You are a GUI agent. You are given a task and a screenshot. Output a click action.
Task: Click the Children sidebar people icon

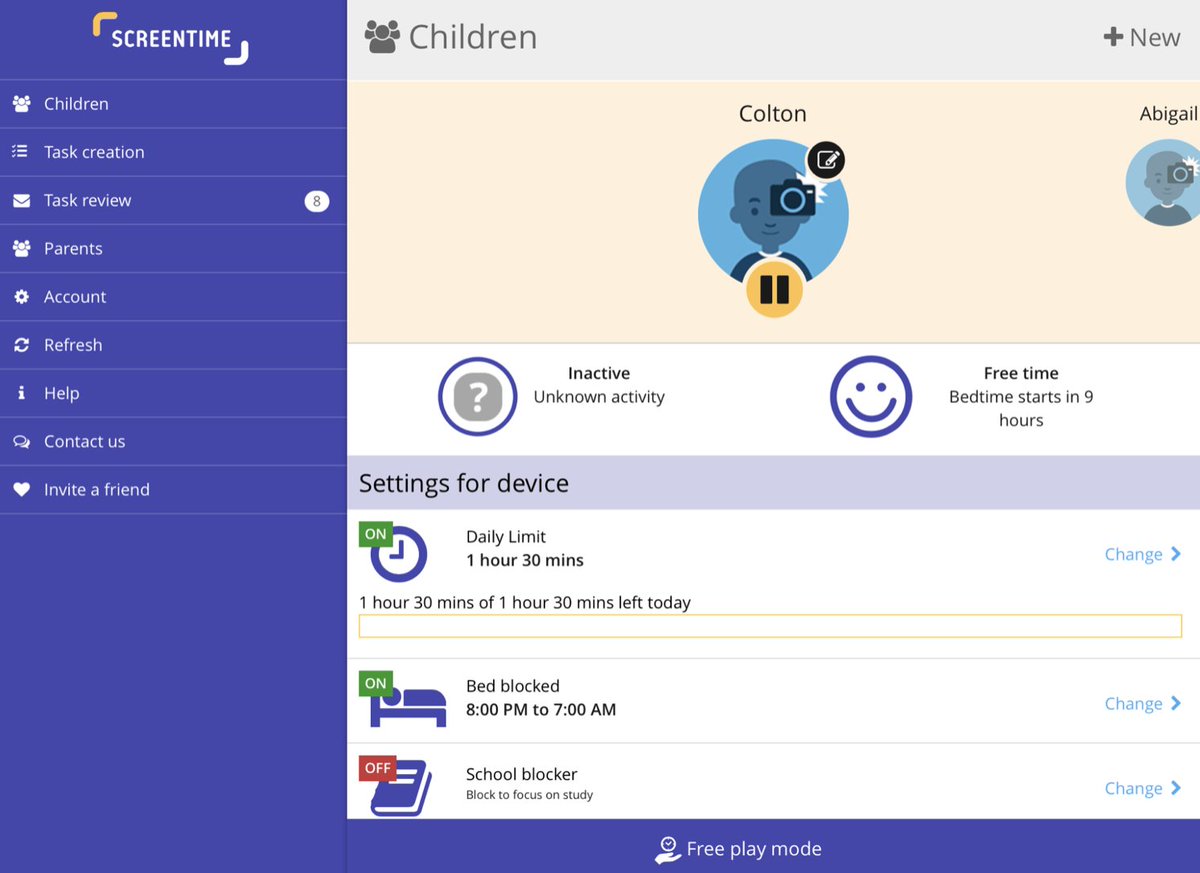tap(21, 104)
